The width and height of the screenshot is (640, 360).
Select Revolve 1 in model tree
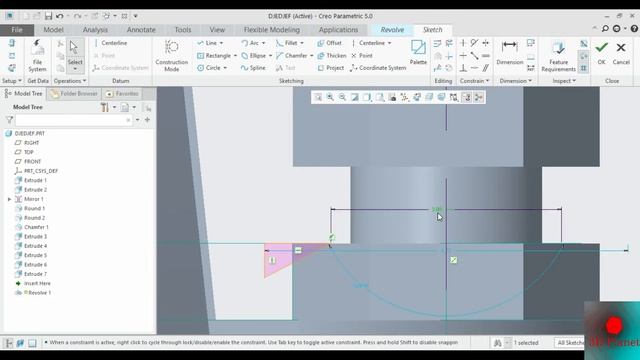click(x=33, y=293)
